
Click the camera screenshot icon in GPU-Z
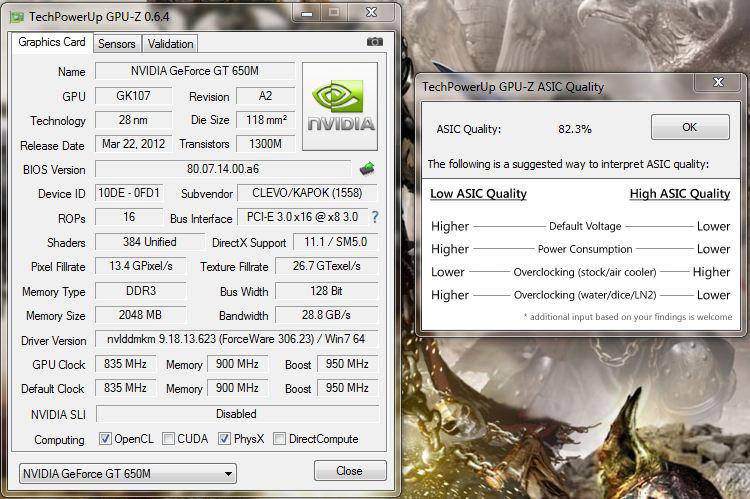[x=375, y=42]
